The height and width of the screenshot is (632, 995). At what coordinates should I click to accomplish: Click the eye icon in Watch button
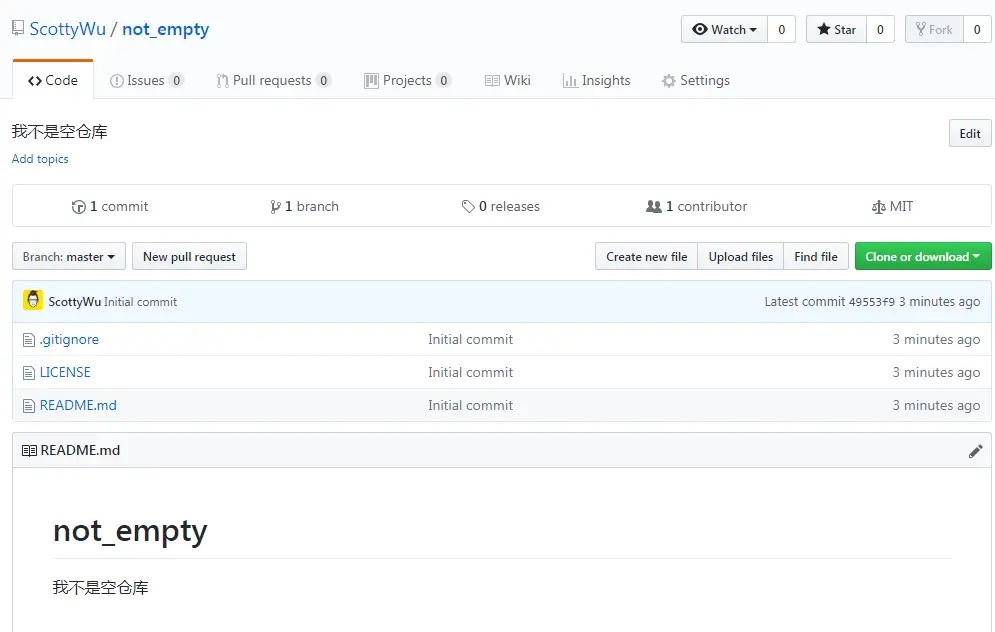click(699, 29)
